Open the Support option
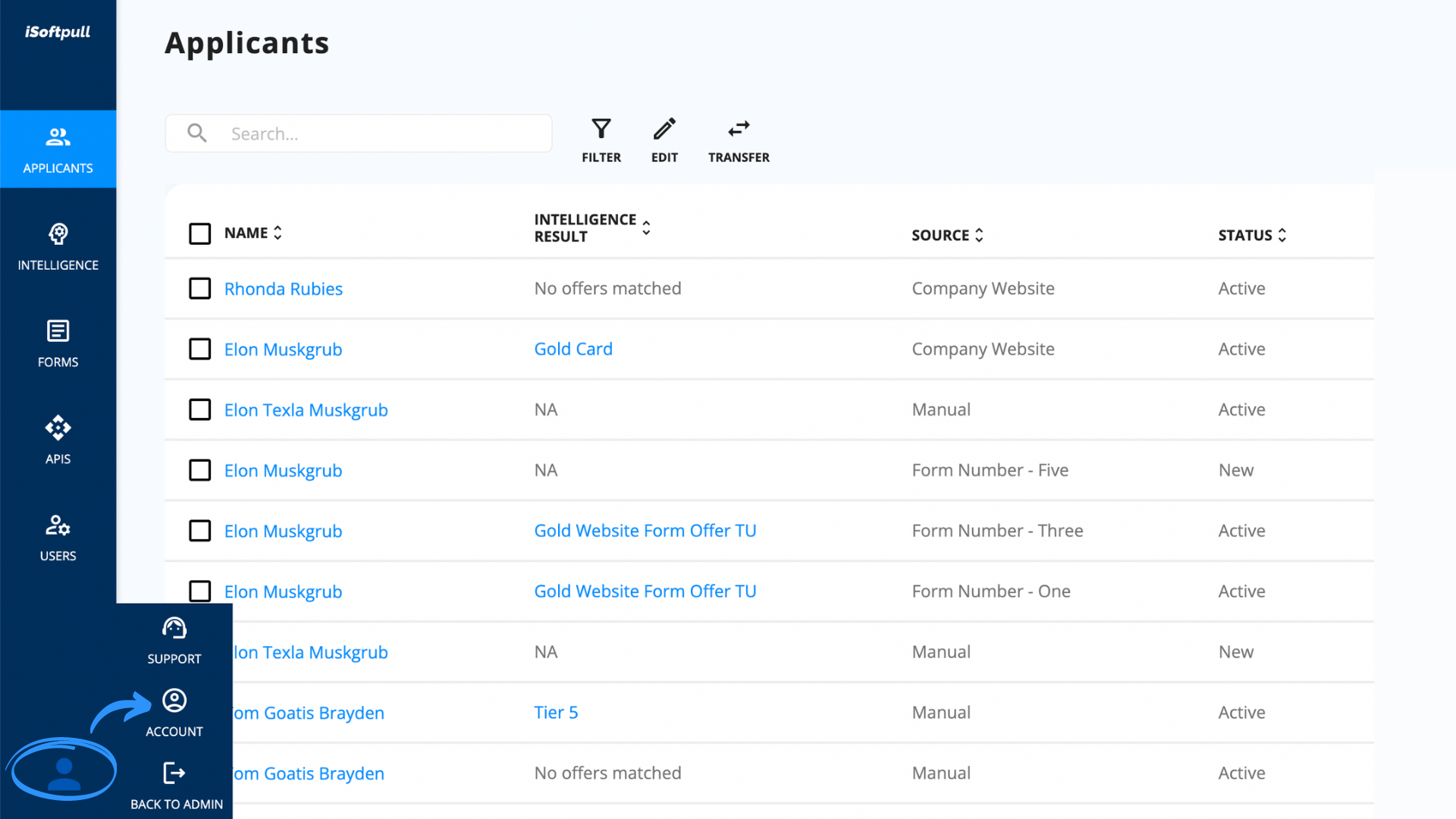The width and height of the screenshot is (1456, 819). tap(174, 641)
